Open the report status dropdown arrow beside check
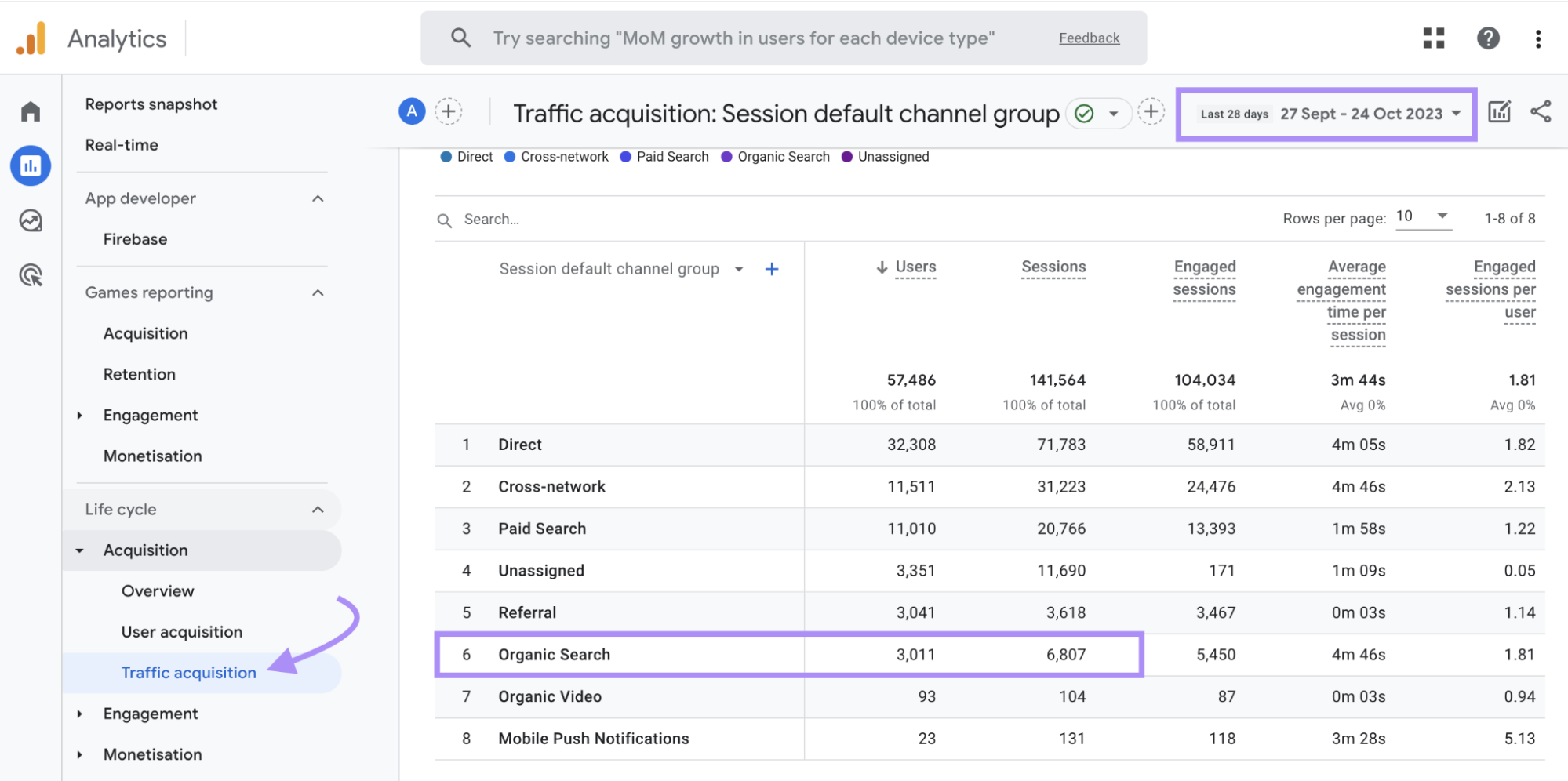This screenshot has width=1568, height=781. tap(1113, 114)
